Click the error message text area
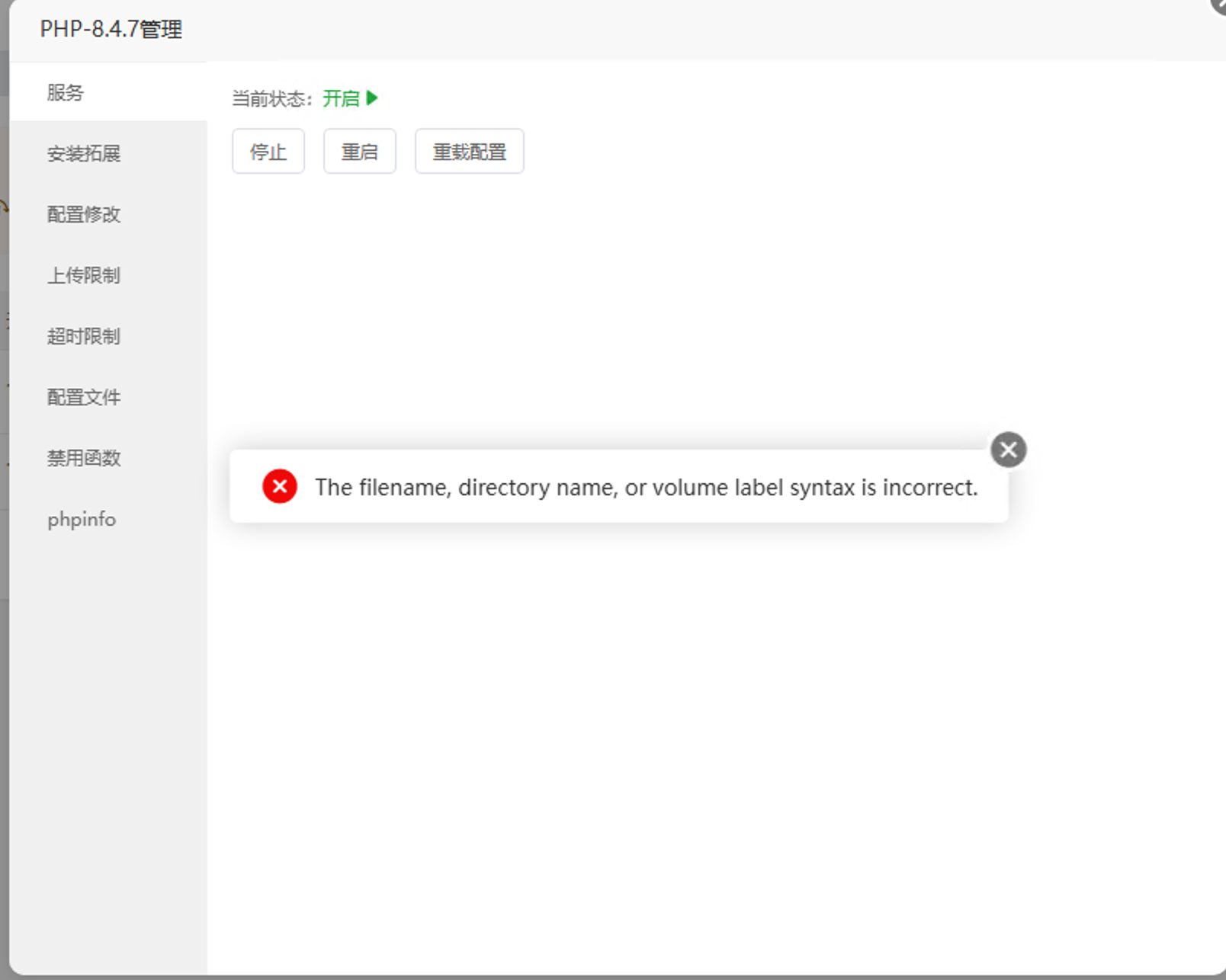The image size is (1226, 980). click(647, 487)
